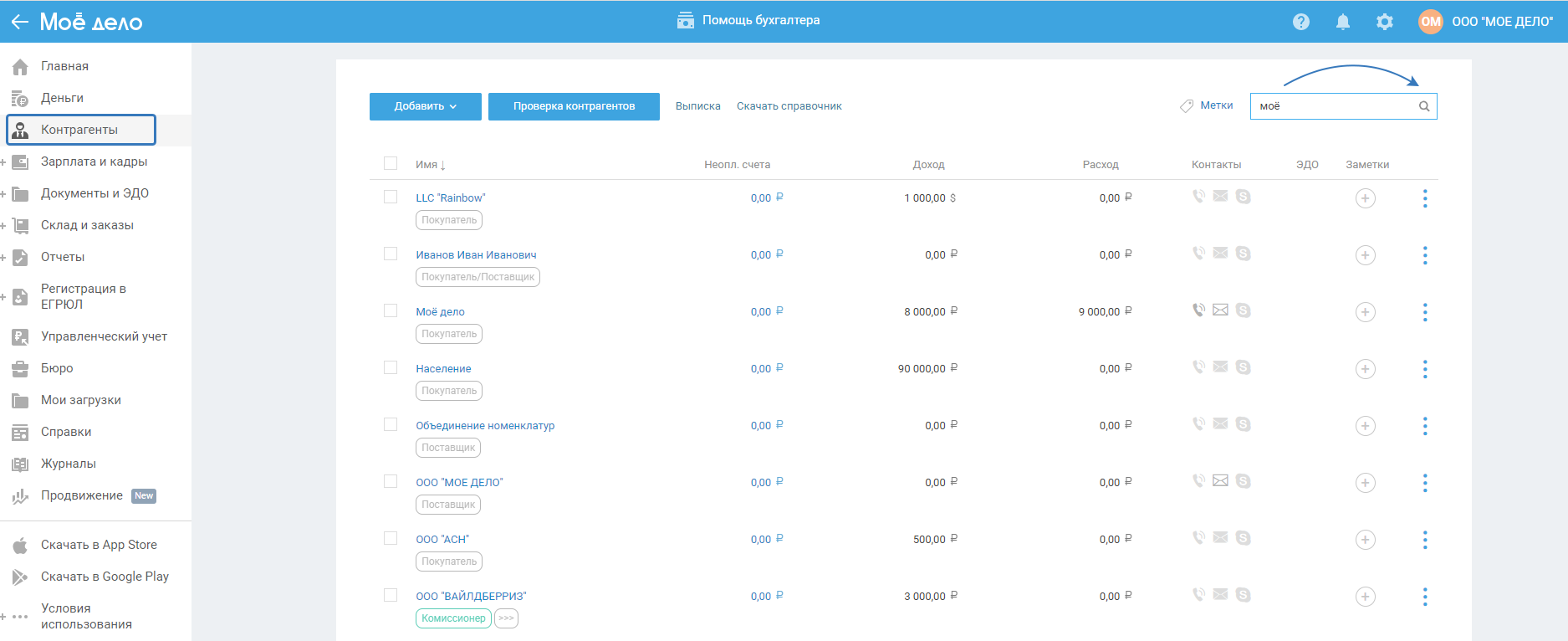Click Скачать справочник link
This screenshot has width=1568, height=641.
tap(789, 106)
